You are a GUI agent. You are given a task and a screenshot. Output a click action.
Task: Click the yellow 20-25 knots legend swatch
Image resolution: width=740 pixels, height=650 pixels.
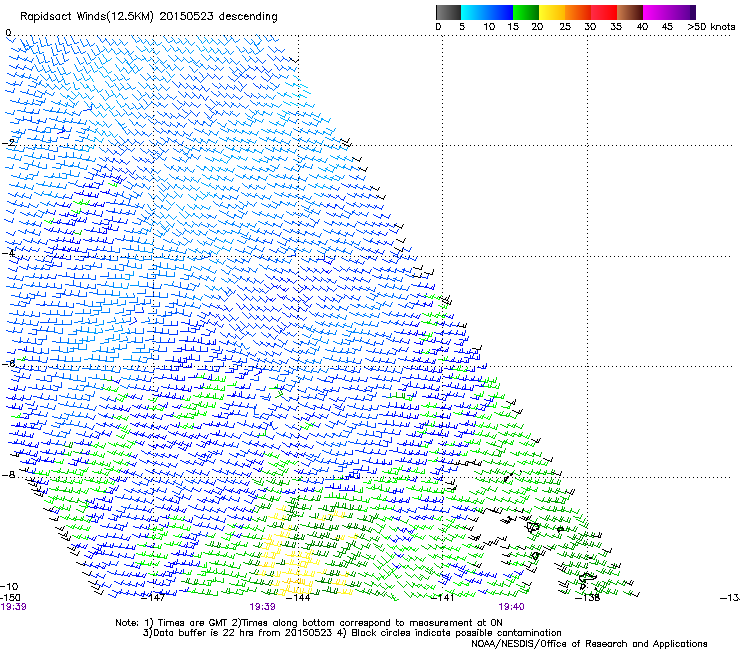coord(552,12)
